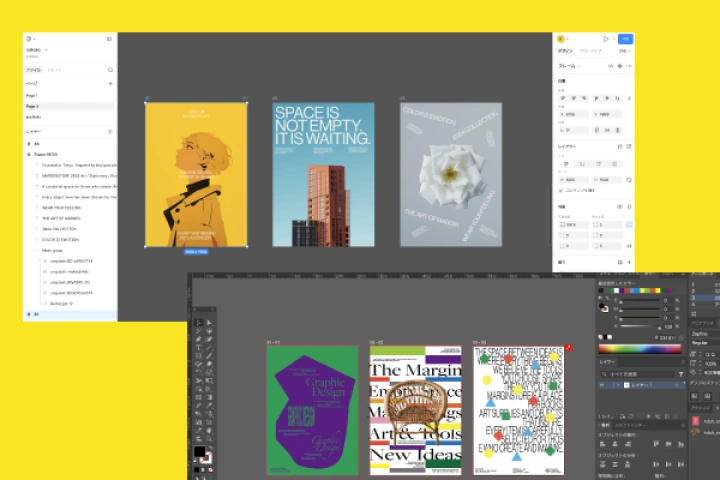Select レイヤー 1 in Illustrator layers panel
Image resolution: width=720 pixels, height=480 pixels.
(x=643, y=385)
